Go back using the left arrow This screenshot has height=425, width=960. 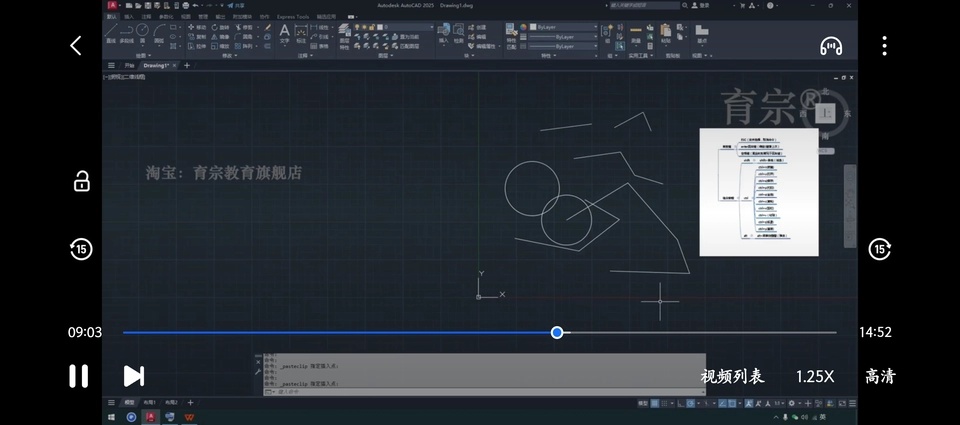76,46
